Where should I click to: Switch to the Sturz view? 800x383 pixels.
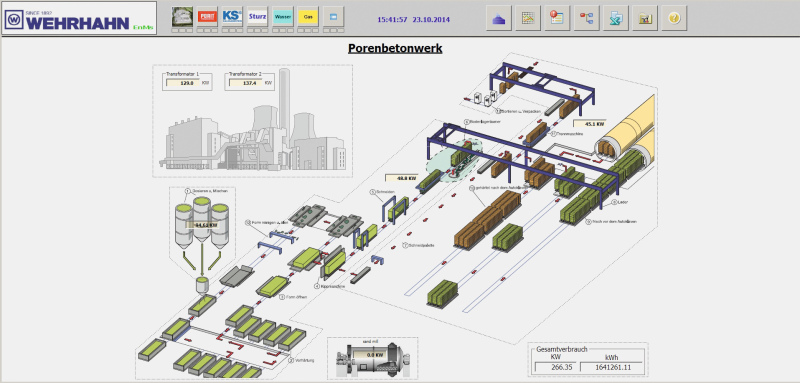pyautogui.click(x=257, y=16)
